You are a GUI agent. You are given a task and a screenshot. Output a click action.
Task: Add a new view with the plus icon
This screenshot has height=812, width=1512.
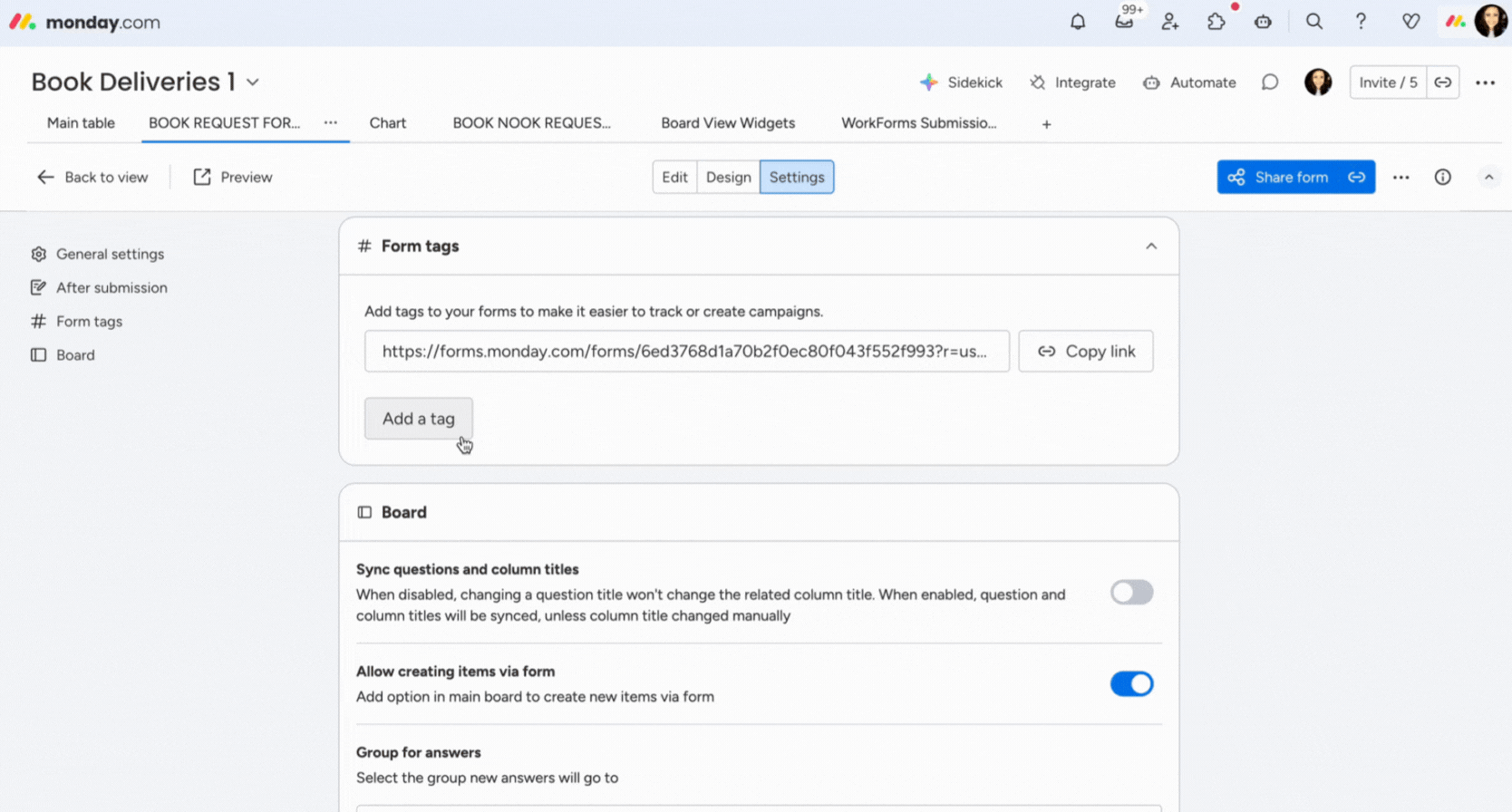click(1046, 124)
